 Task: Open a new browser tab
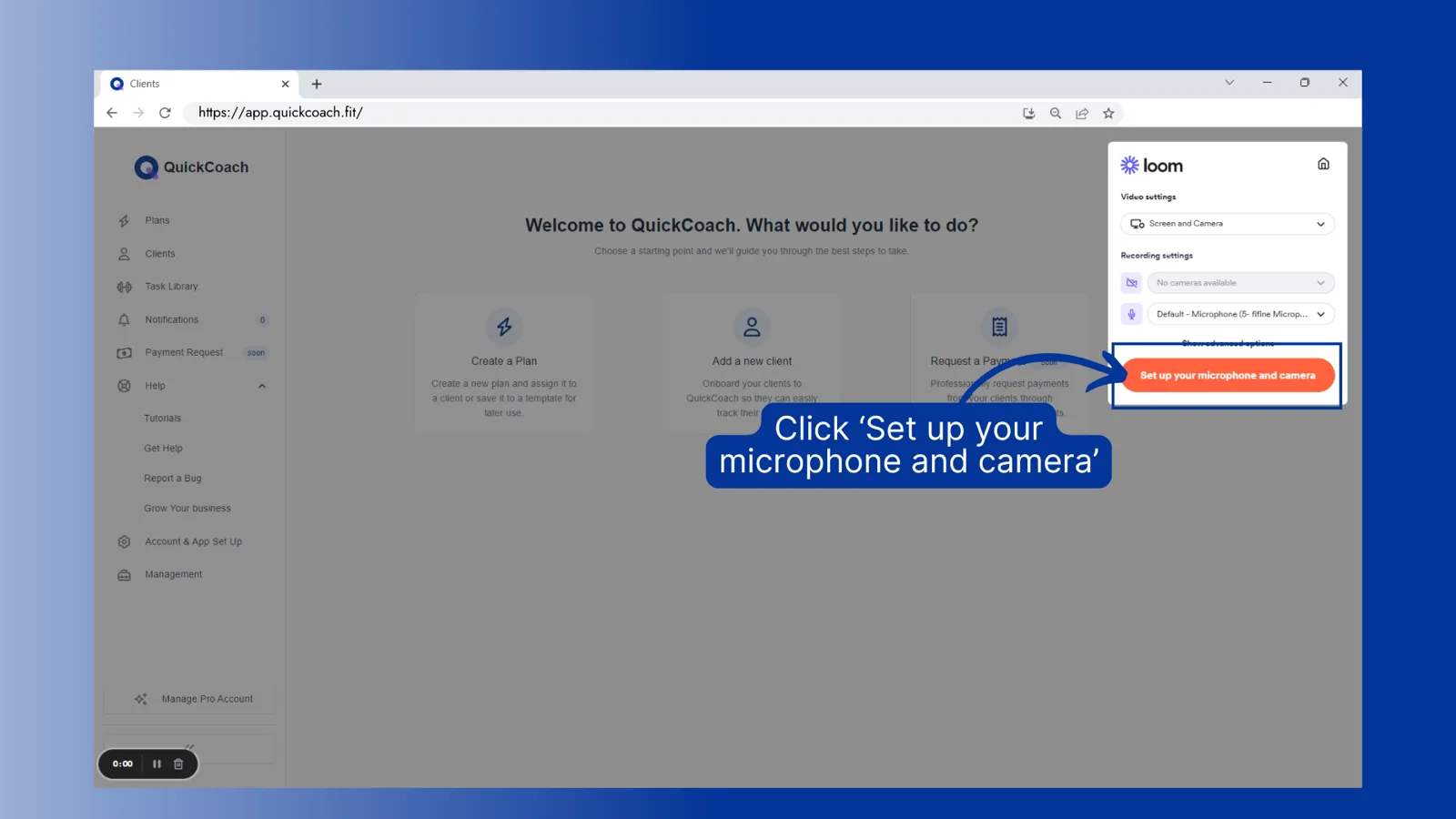point(317,84)
